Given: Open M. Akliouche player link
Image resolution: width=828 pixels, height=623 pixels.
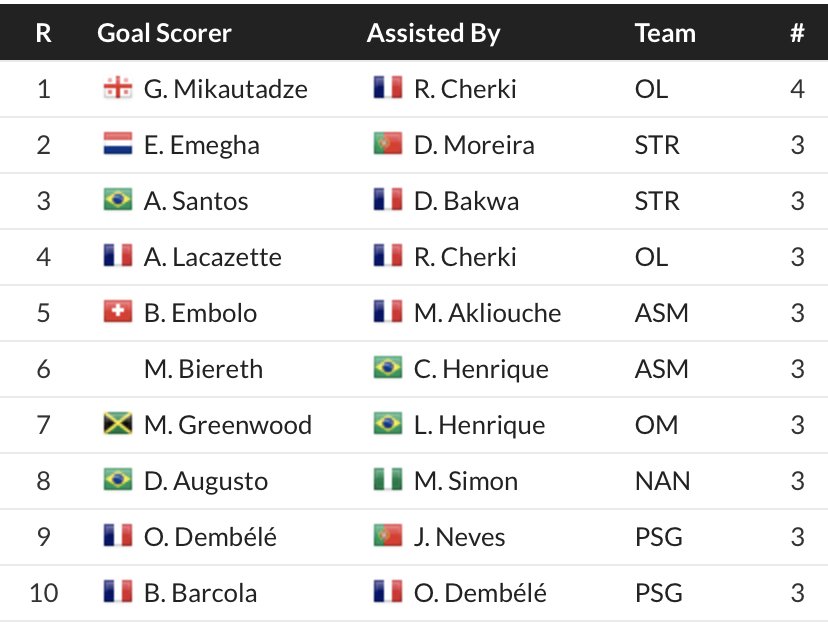Looking at the screenshot, I should tap(487, 313).
